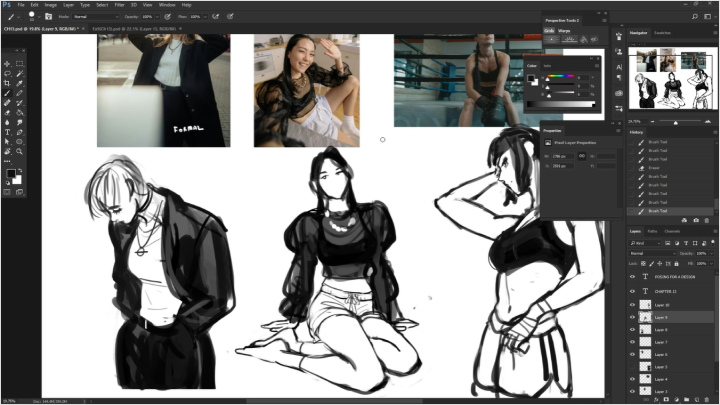
Task: Click the trash icon in Layers panel
Action: (707, 399)
